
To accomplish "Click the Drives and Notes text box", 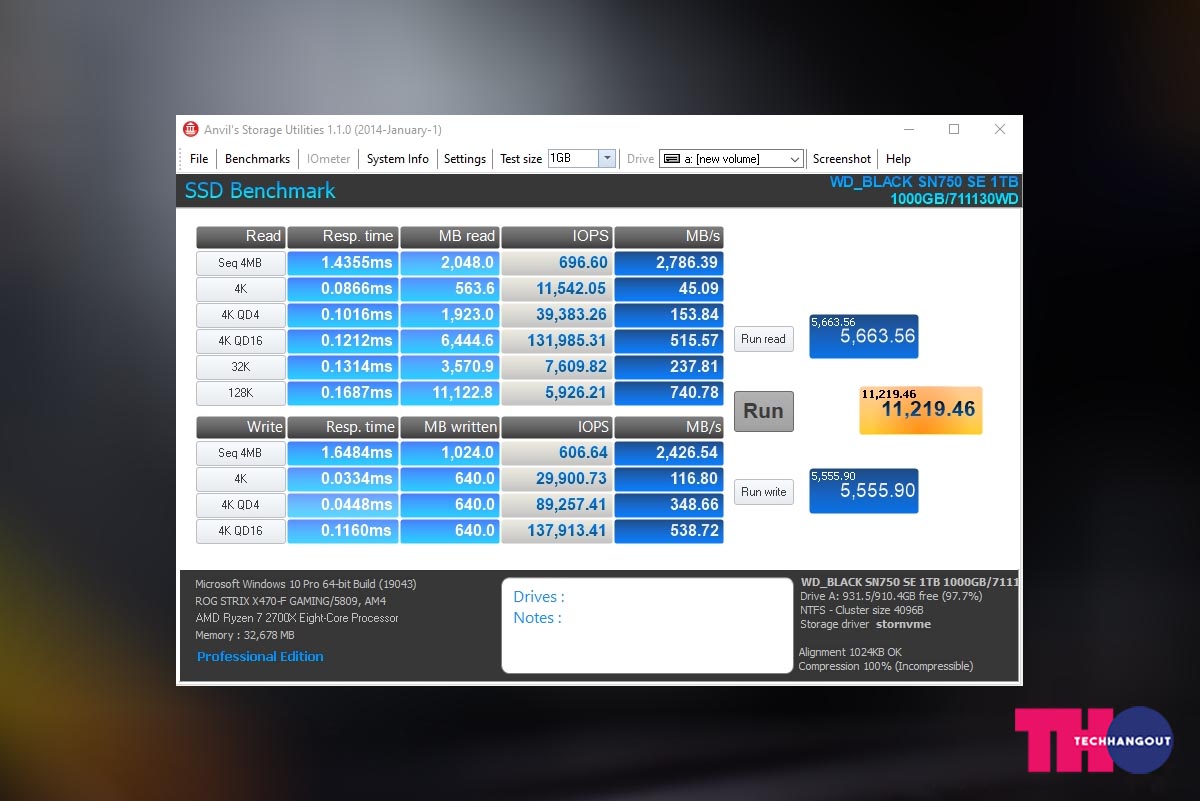I will point(647,625).
